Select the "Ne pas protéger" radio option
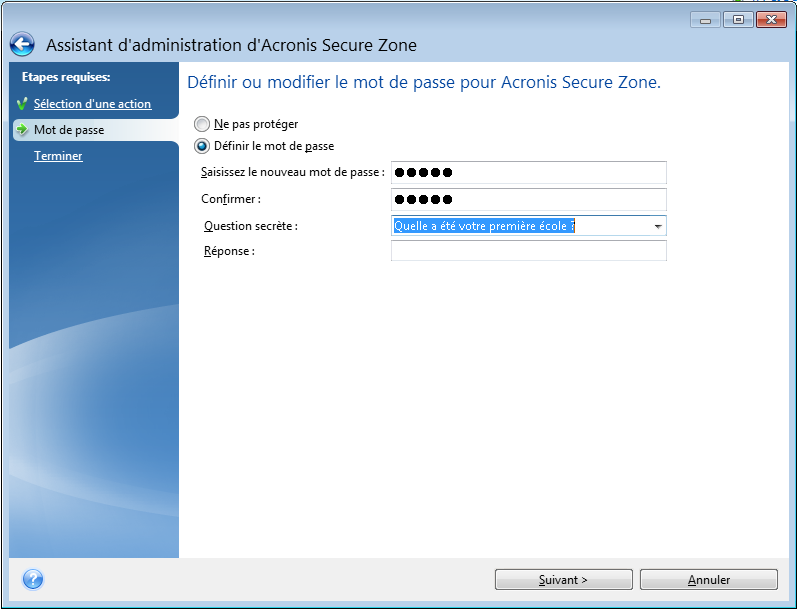The height and width of the screenshot is (610, 797). click(203, 124)
